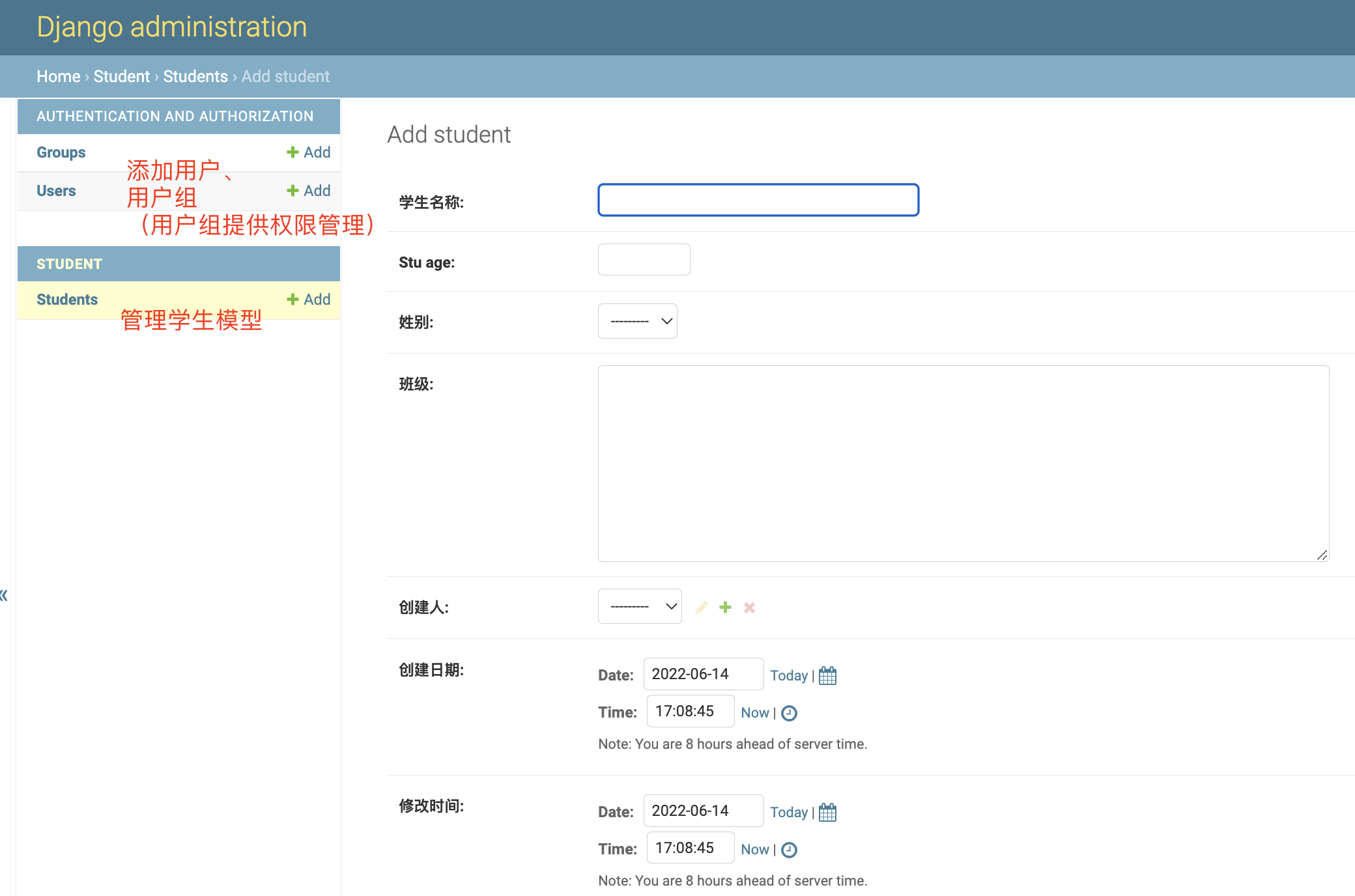Open the Users admin page
This screenshot has height=896, width=1355.
pyautogui.click(x=56, y=190)
